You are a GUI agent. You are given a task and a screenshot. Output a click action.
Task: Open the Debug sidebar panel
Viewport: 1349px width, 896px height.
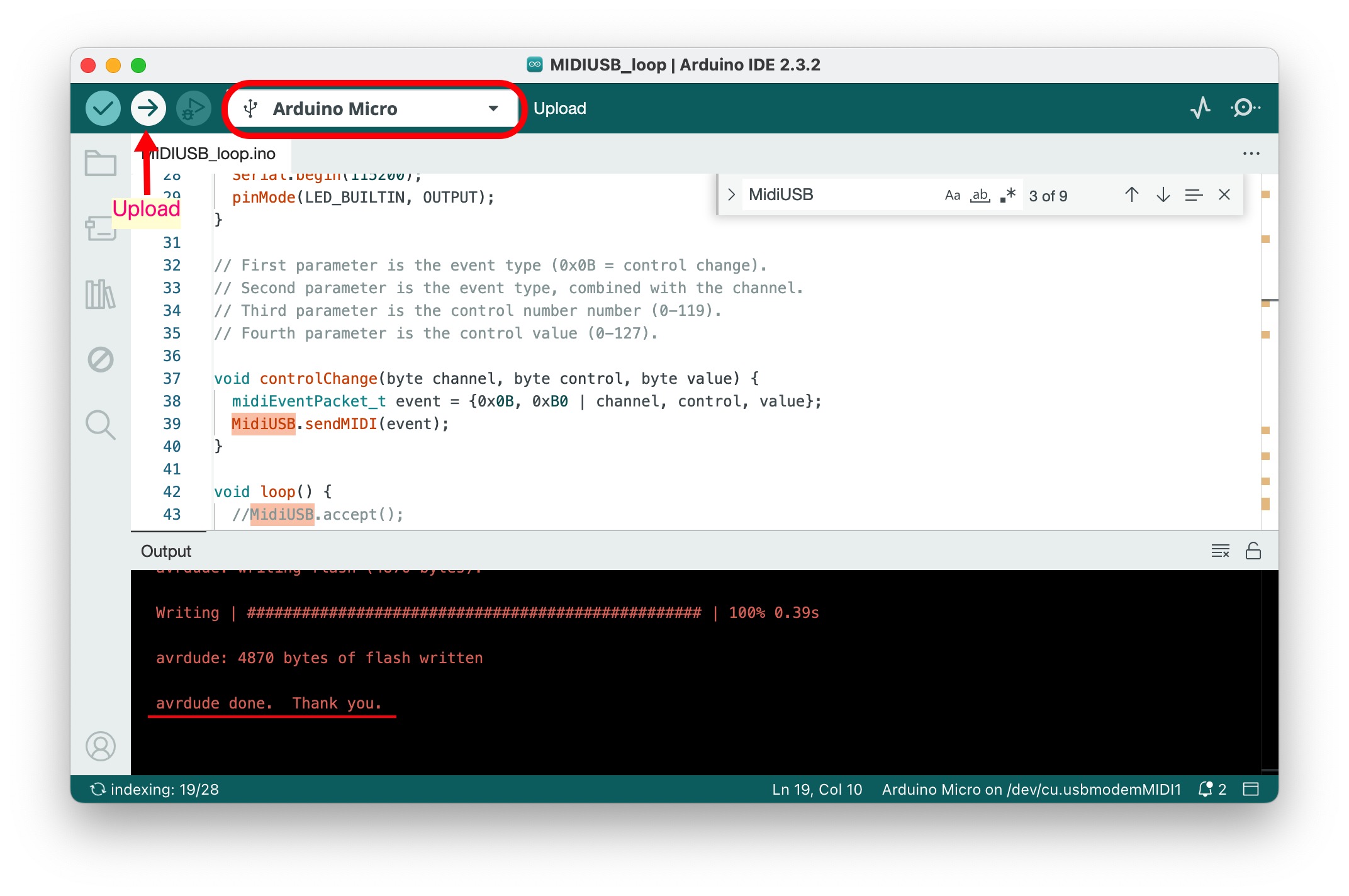[101, 359]
